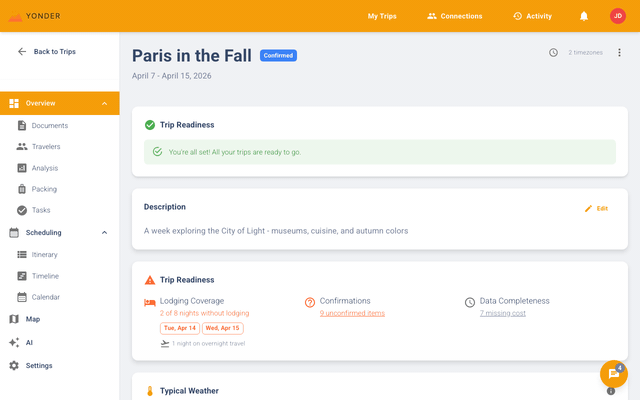Edit the trip description
This screenshot has height=400, width=640.
[x=596, y=208]
